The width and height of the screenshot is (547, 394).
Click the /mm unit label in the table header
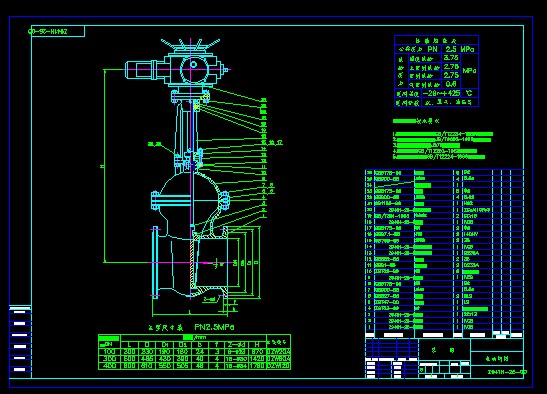click(200, 337)
